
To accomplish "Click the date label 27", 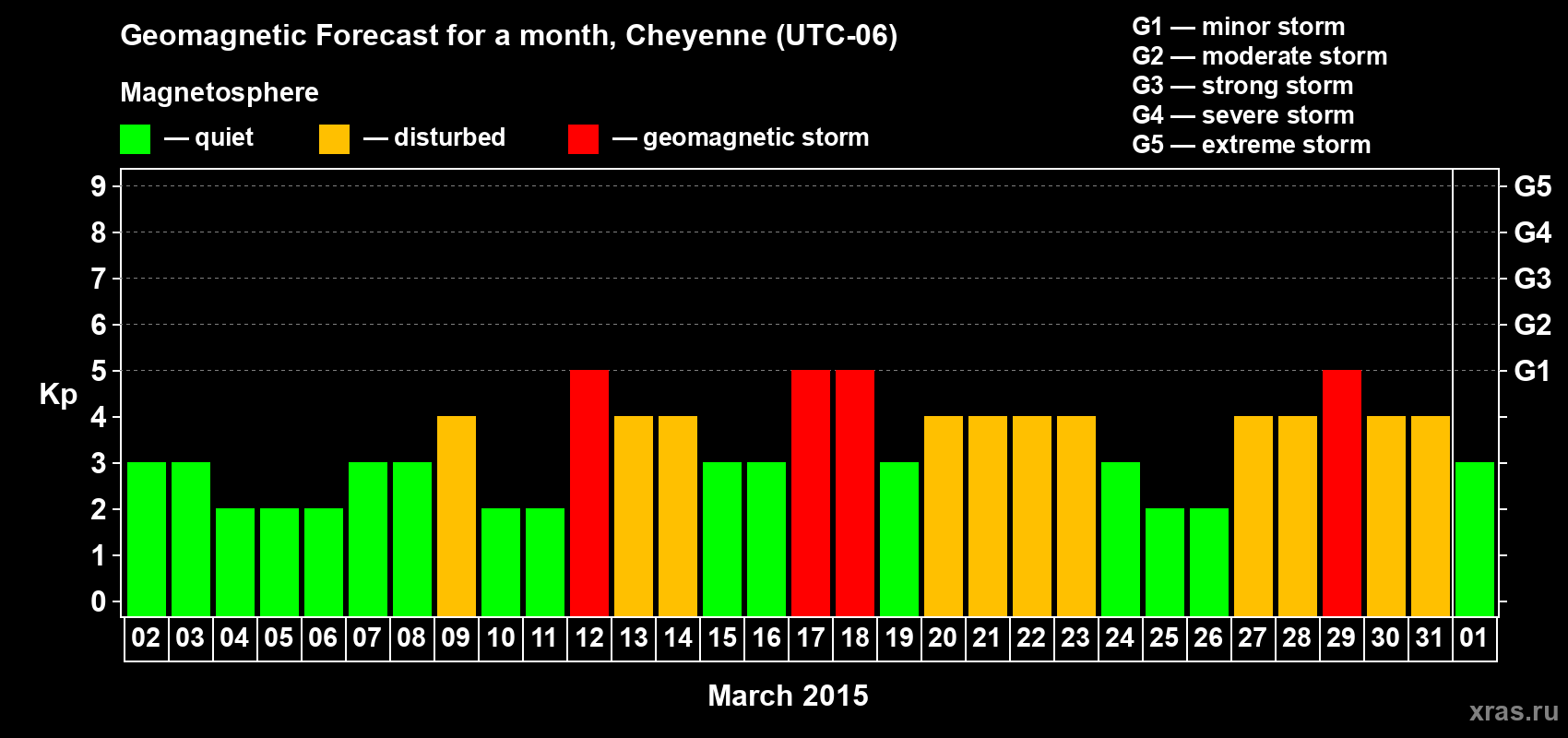I will tap(1253, 637).
